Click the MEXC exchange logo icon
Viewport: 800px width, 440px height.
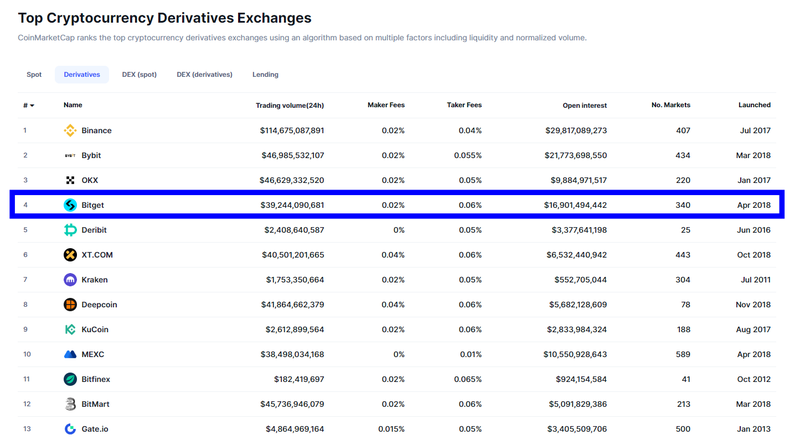[x=70, y=354]
